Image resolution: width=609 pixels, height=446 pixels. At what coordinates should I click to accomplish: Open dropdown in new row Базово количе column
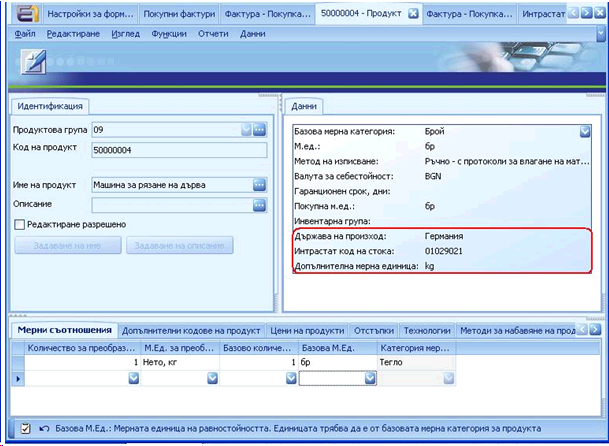tap(291, 378)
